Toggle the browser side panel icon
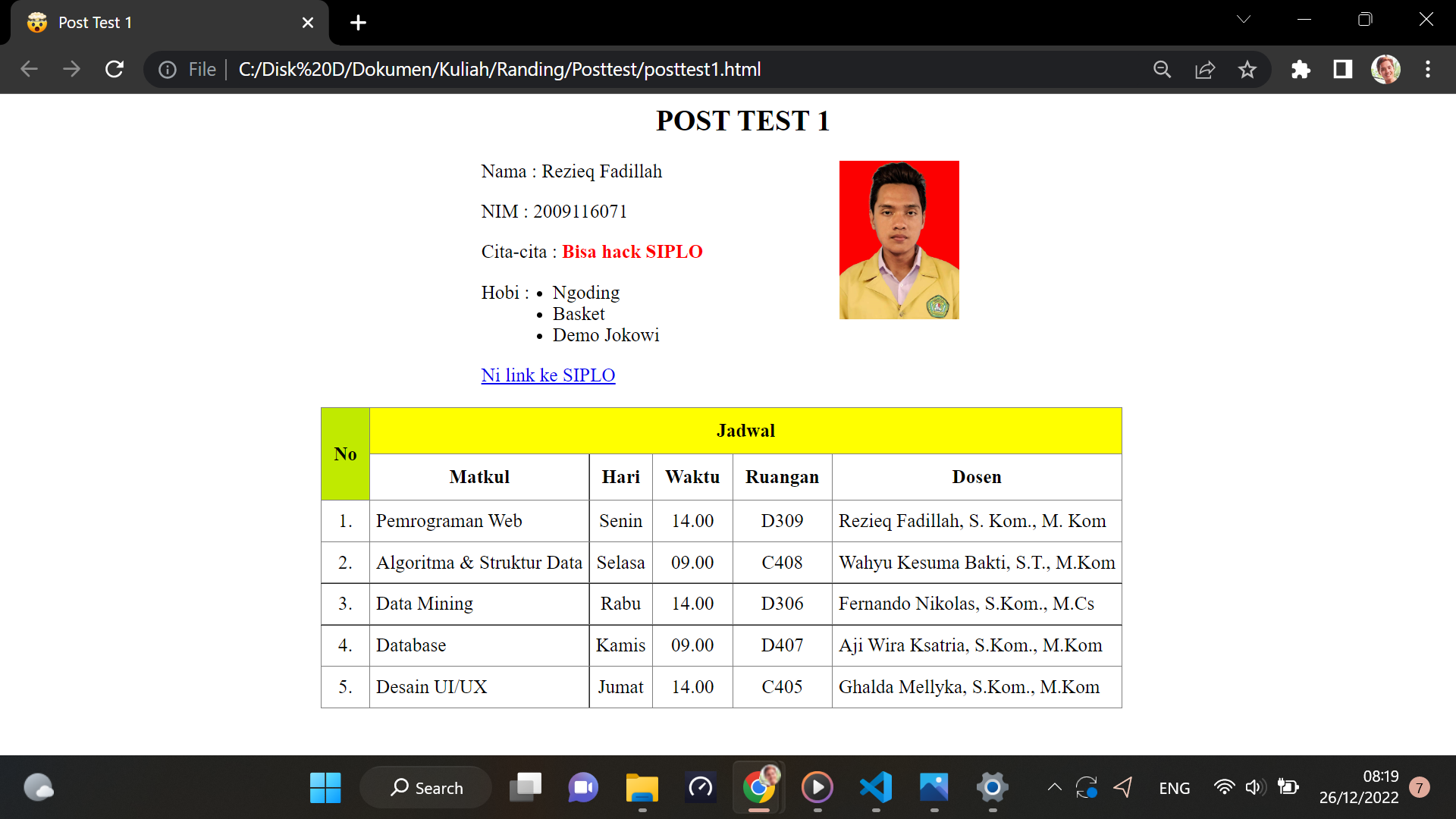 pos(1342,69)
